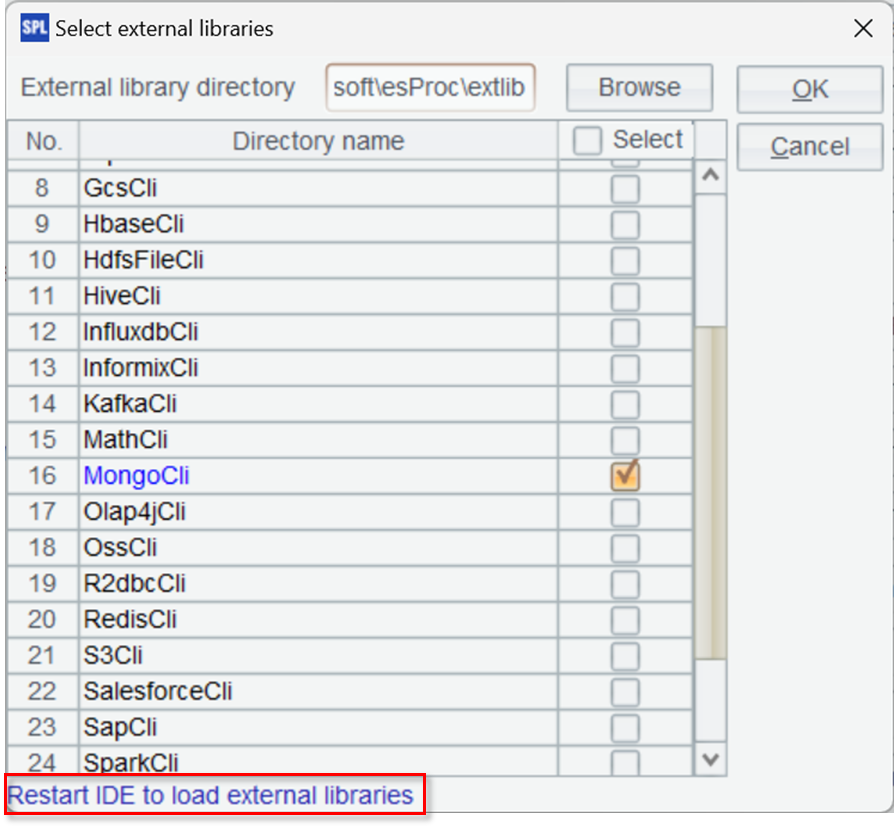Confirm selection with the OK button
Viewport: 894px width, 828px height.
point(810,90)
